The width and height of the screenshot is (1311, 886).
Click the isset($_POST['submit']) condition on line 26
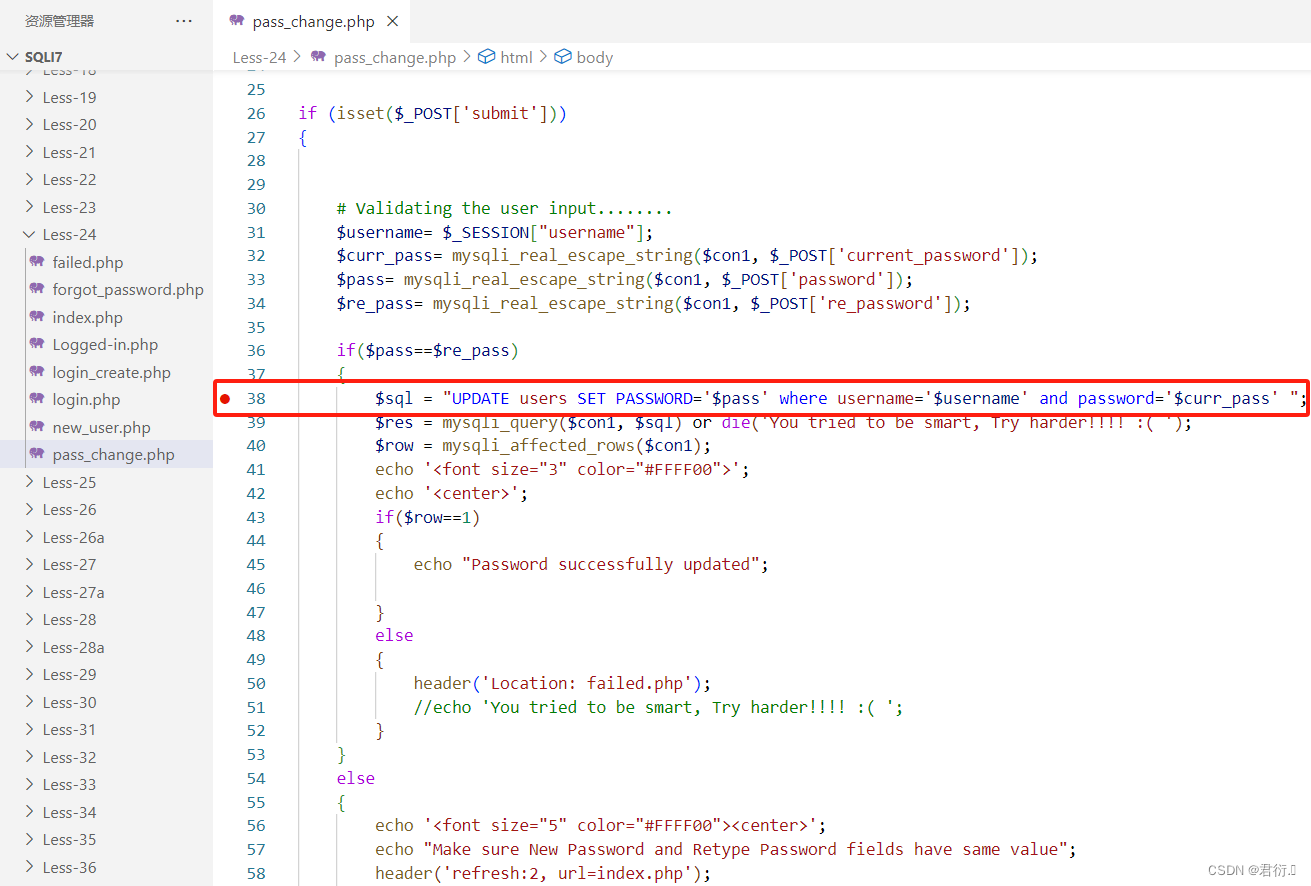(448, 113)
